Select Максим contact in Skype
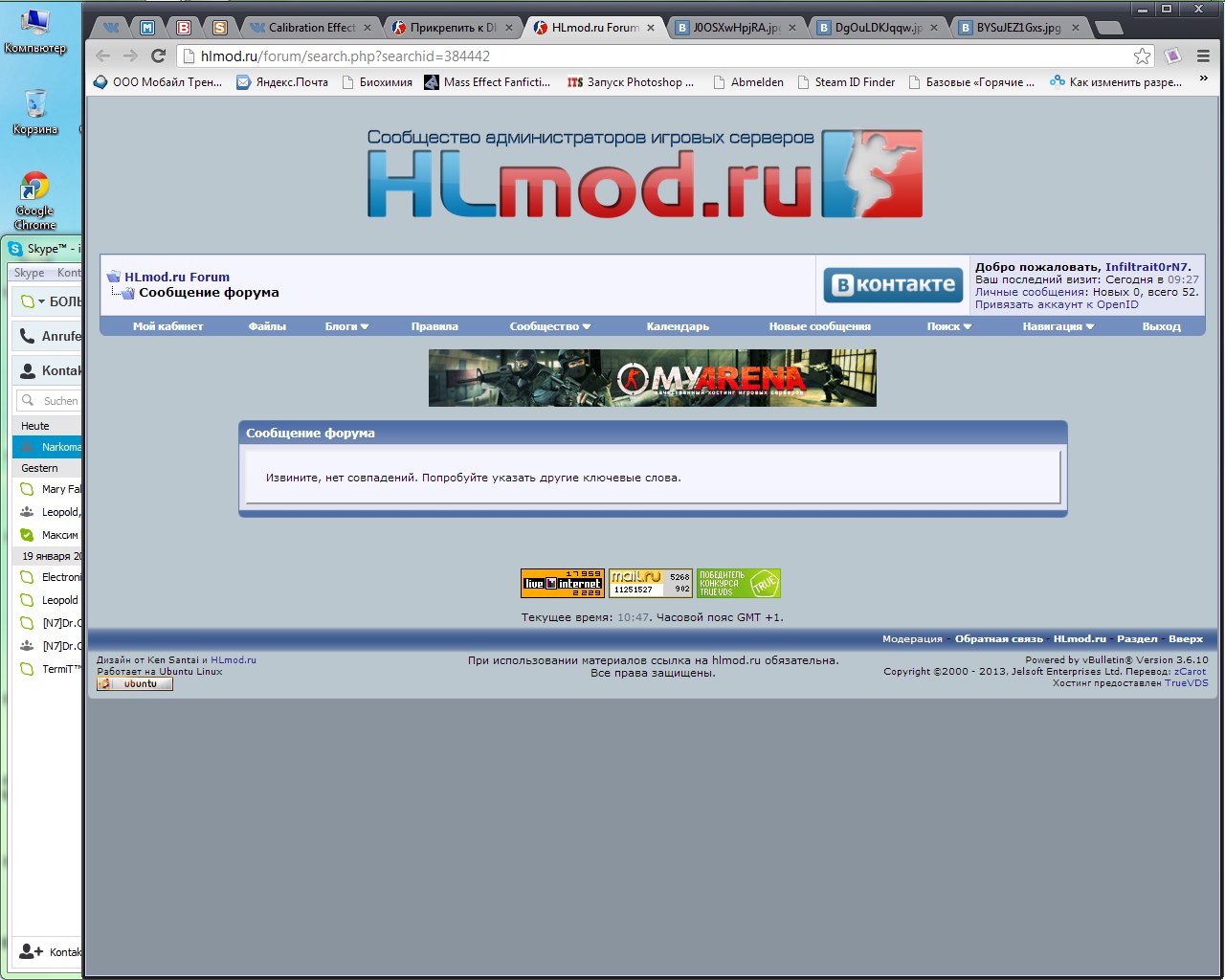Image resolution: width=1225 pixels, height=980 pixels. pos(48,535)
